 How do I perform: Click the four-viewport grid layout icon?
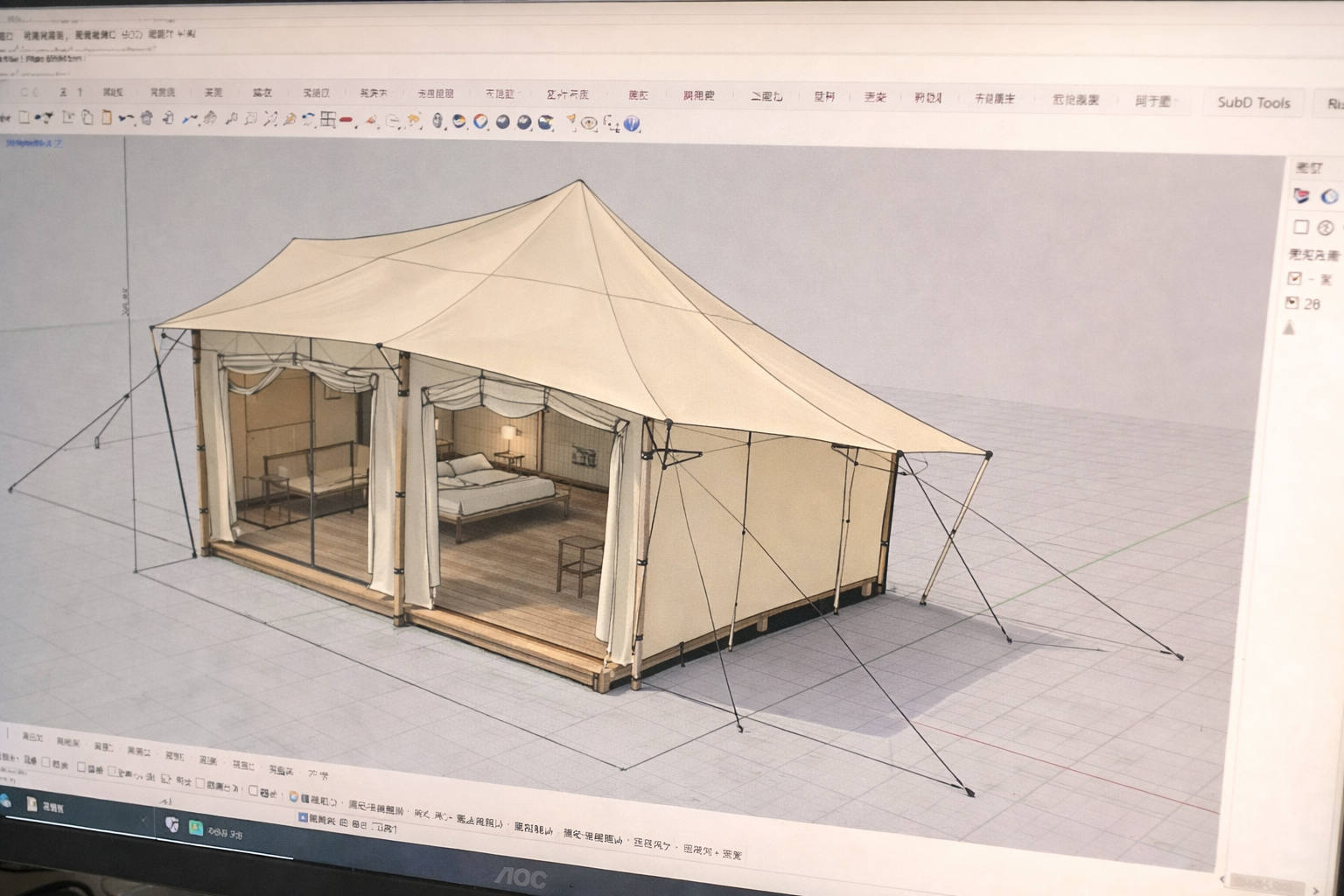pos(327,120)
